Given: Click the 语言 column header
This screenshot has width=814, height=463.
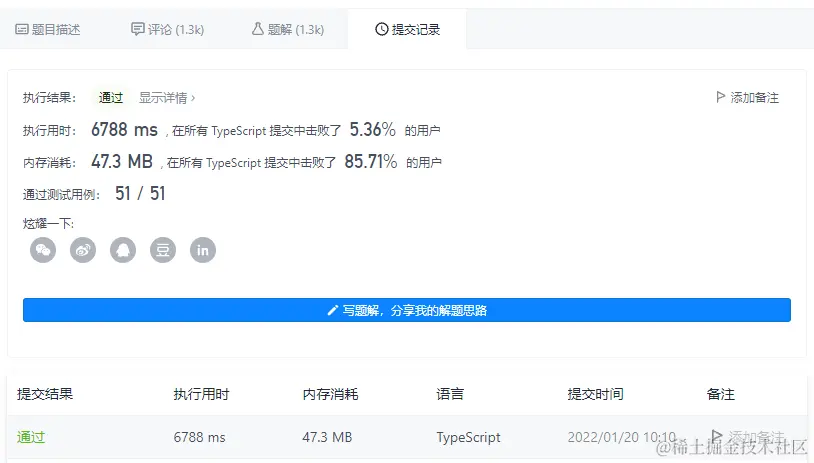Looking at the screenshot, I should pyautogui.click(x=450, y=394).
